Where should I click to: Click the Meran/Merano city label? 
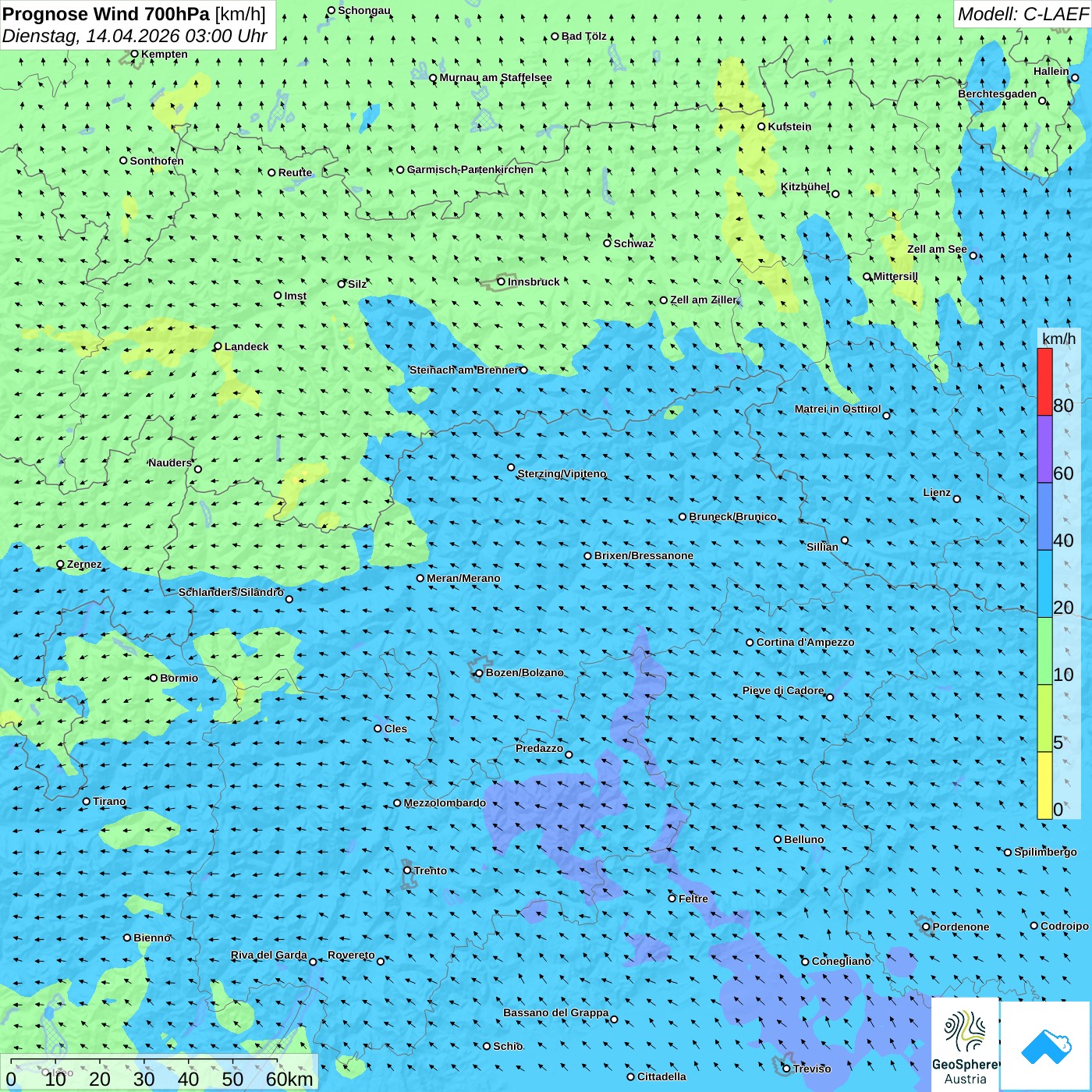(x=463, y=578)
